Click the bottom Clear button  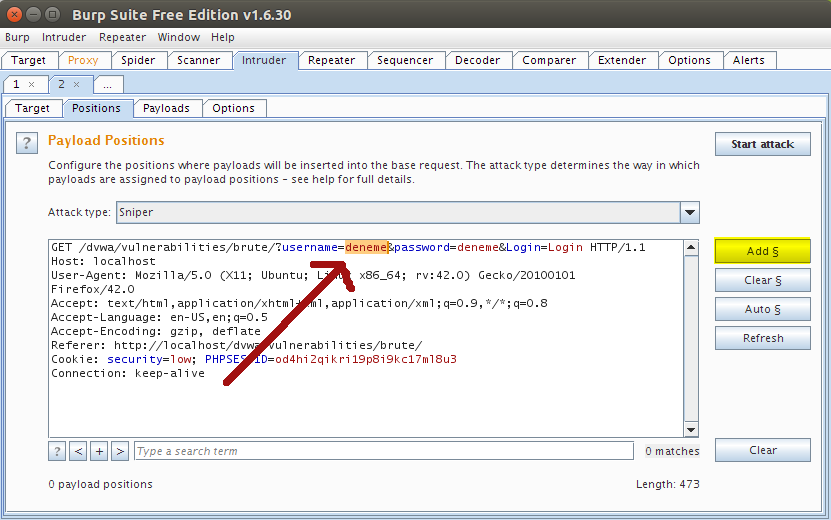coord(763,450)
